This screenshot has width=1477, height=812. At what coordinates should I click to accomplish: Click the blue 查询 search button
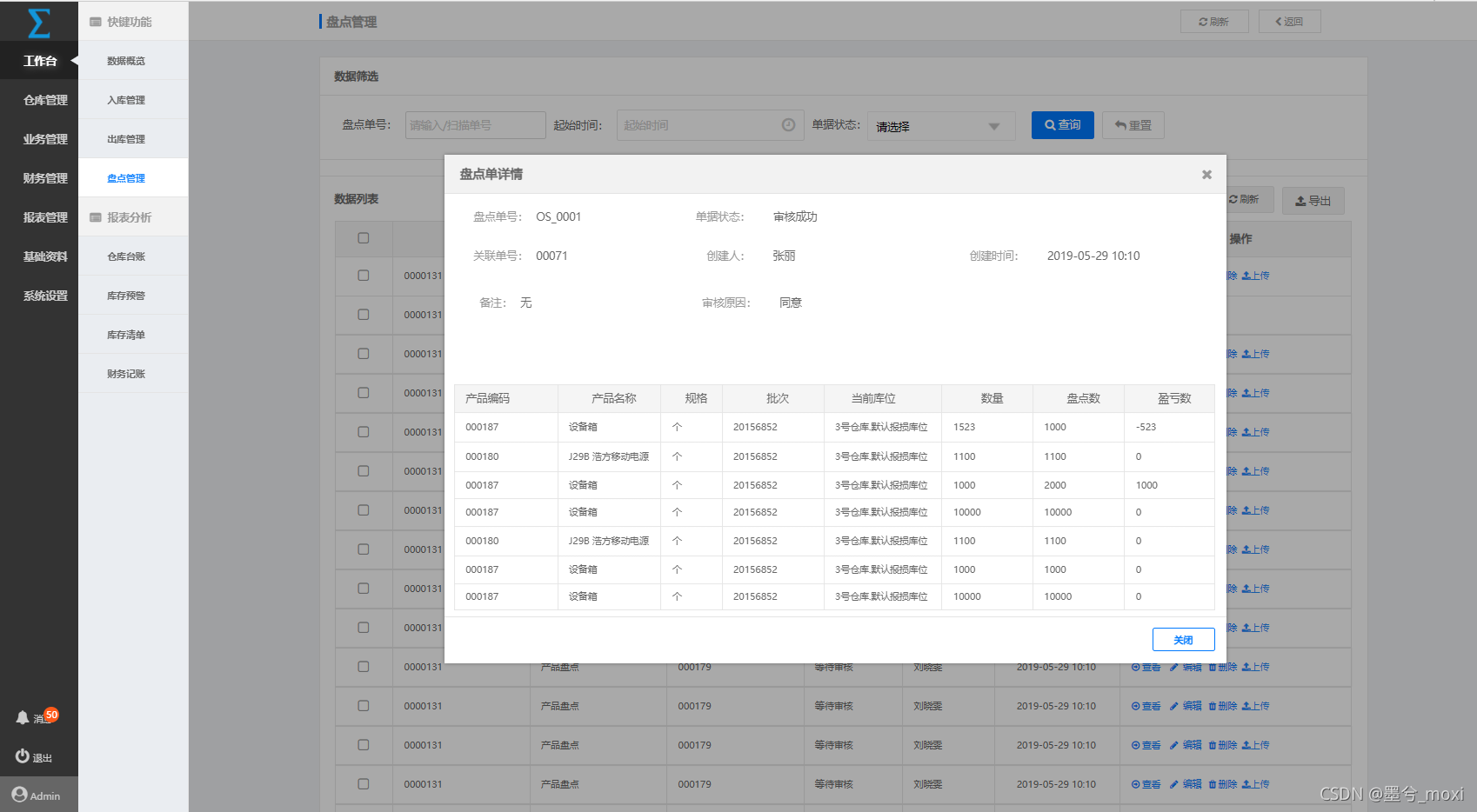1062,125
